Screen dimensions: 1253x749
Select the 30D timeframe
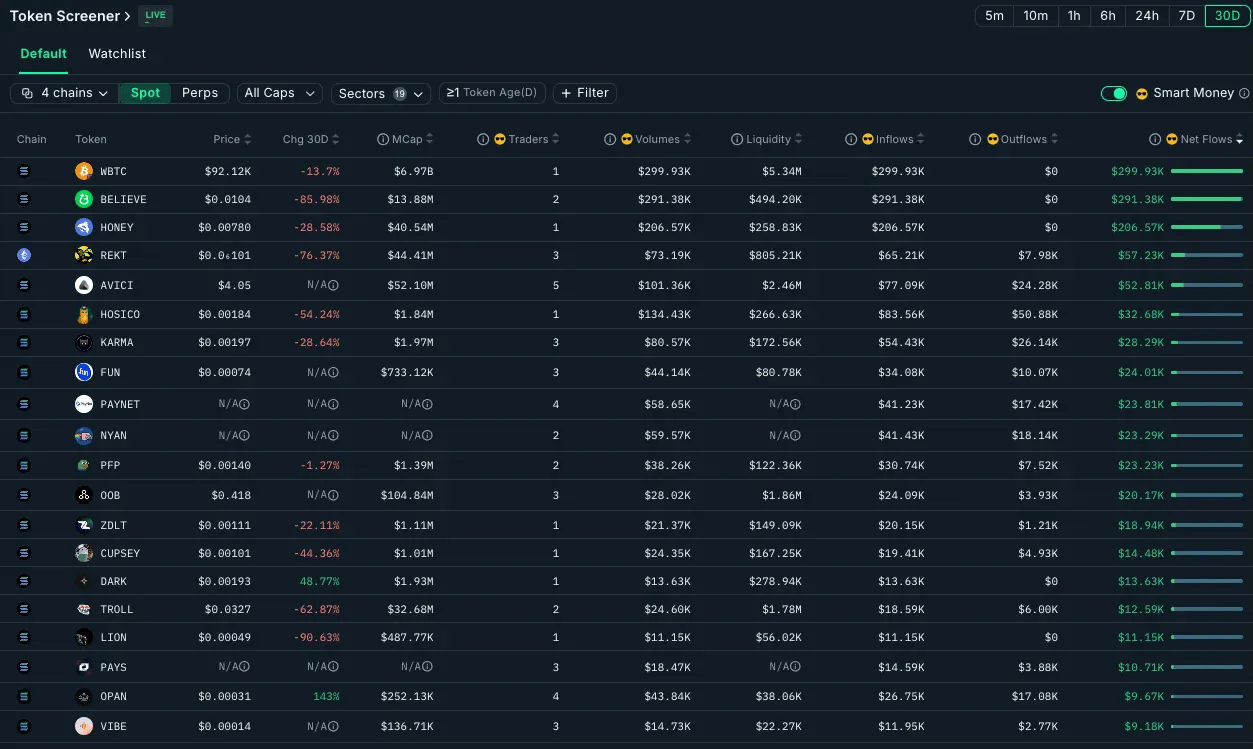1227,16
